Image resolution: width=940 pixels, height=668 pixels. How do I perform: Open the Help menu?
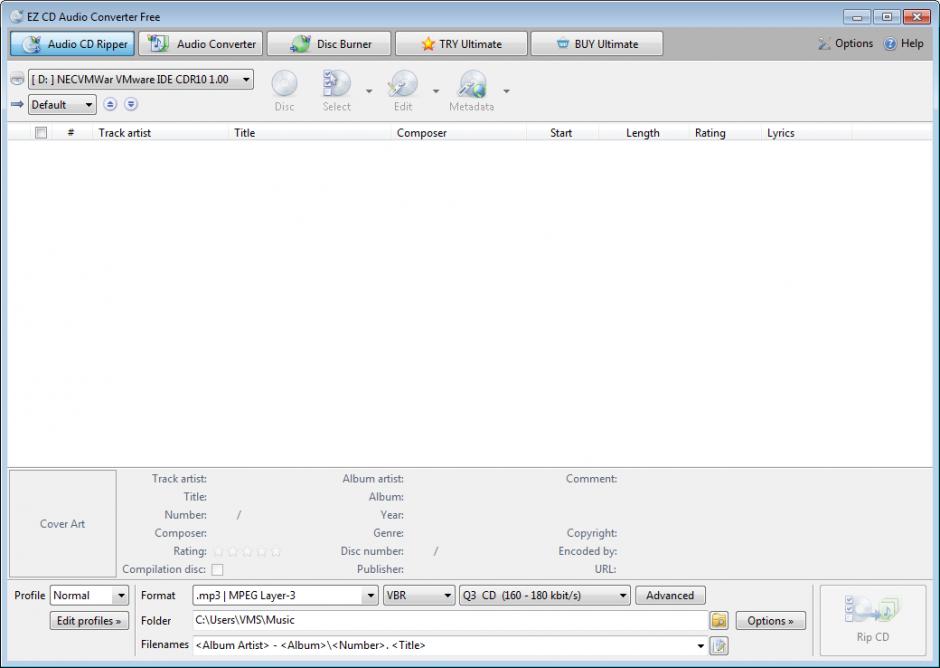coord(903,44)
